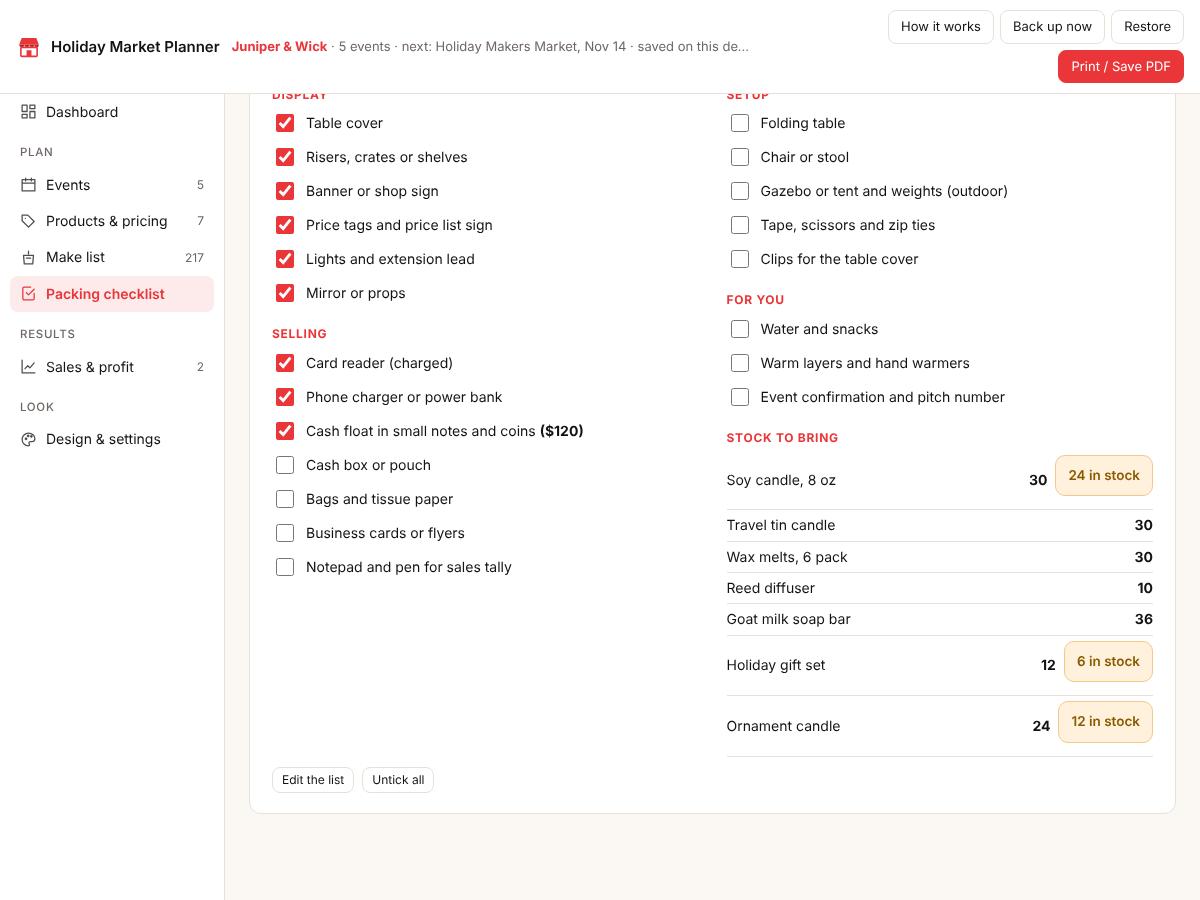Click the Ornament candle row
The width and height of the screenshot is (1200, 900).
[940, 726]
